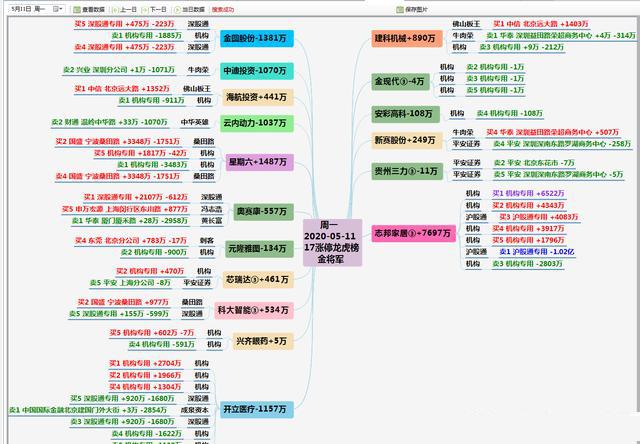The image size is (640, 444).
Task: Click the 查看数据 toolbar button
Action: click(89, 9)
